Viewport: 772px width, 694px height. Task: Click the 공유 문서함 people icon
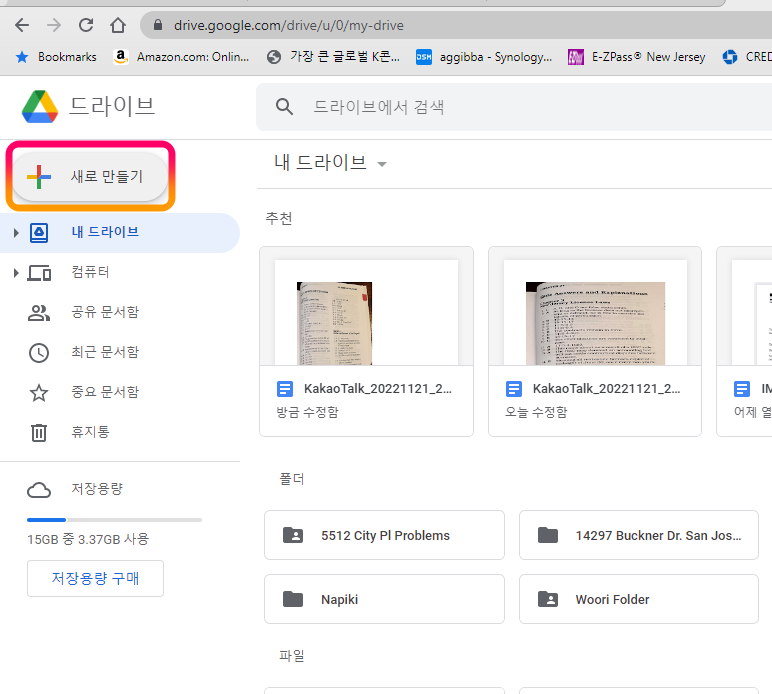tap(39, 313)
